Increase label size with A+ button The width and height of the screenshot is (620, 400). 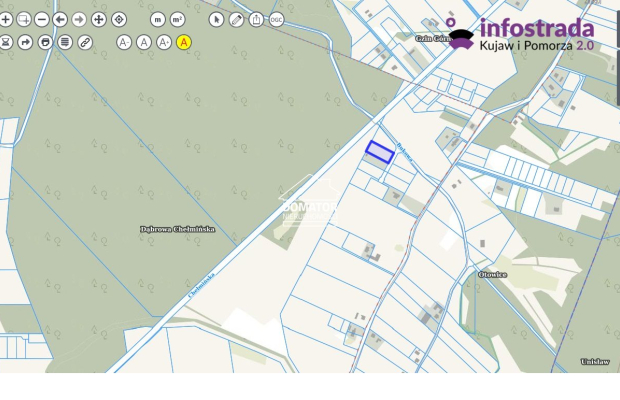click(164, 42)
